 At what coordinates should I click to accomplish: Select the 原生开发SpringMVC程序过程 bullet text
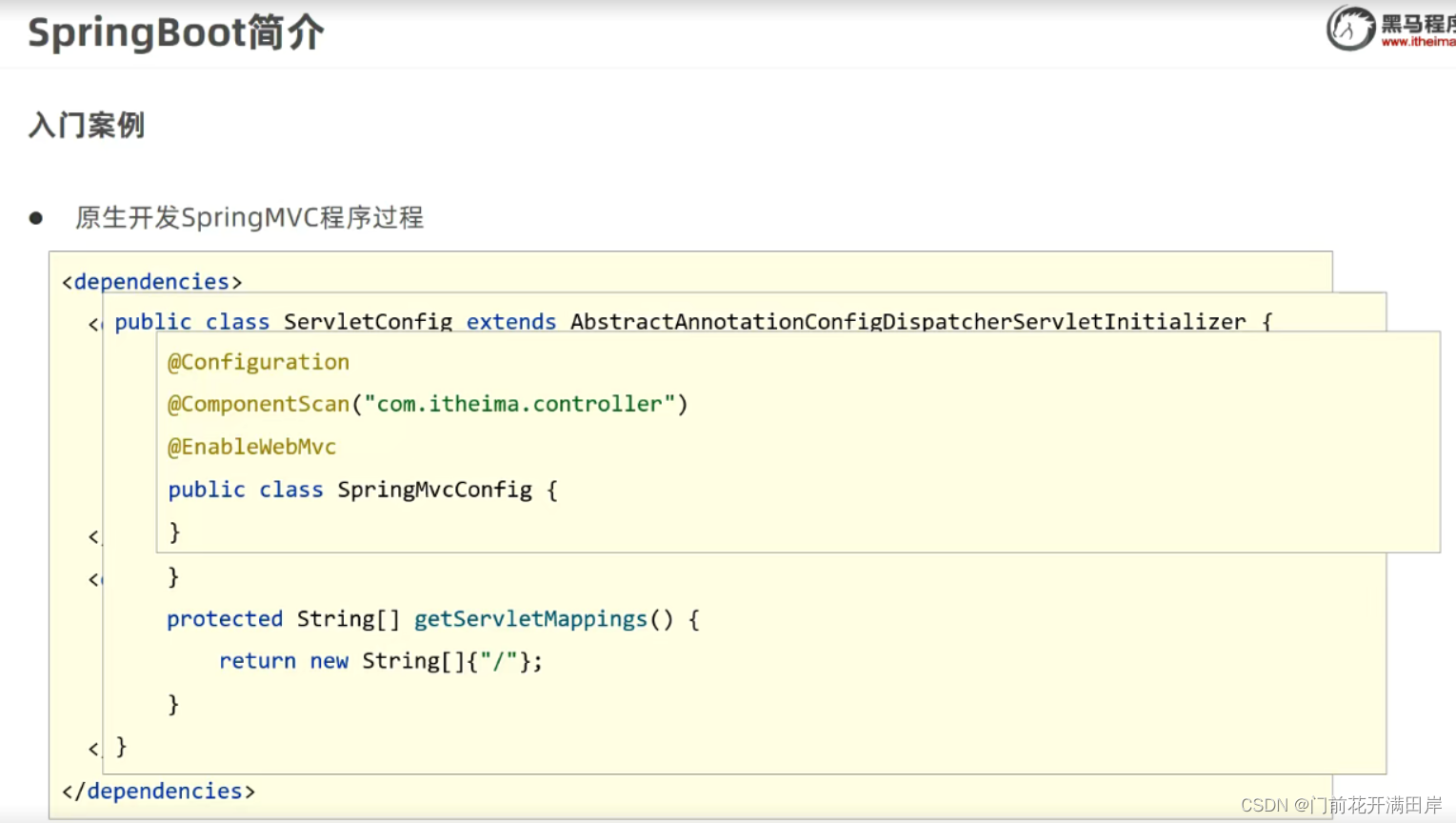249,217
